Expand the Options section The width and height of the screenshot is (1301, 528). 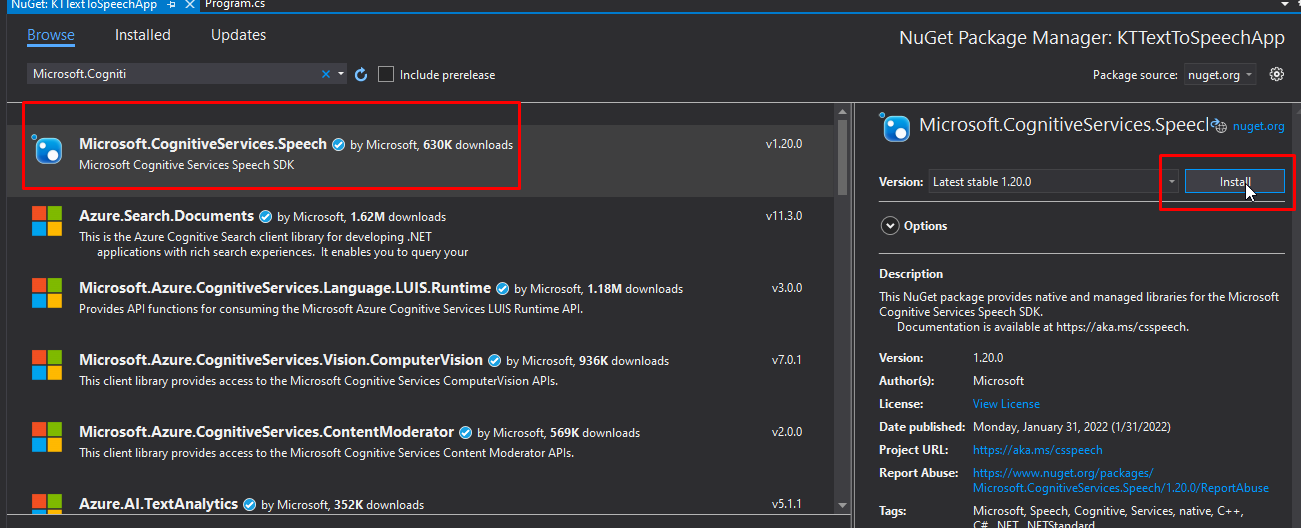pyautogui.click(x=890, y=226)
